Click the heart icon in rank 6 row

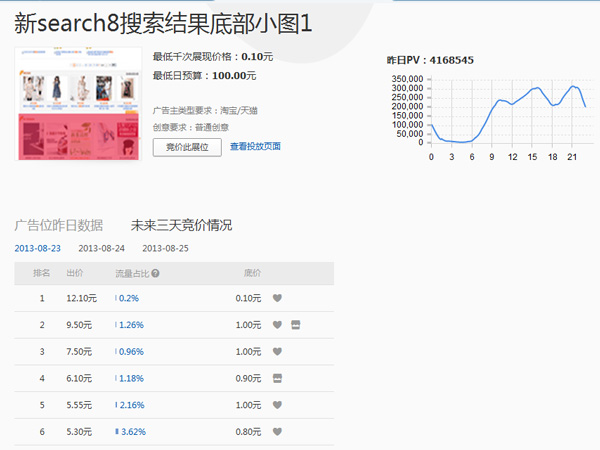pos(278,432)
